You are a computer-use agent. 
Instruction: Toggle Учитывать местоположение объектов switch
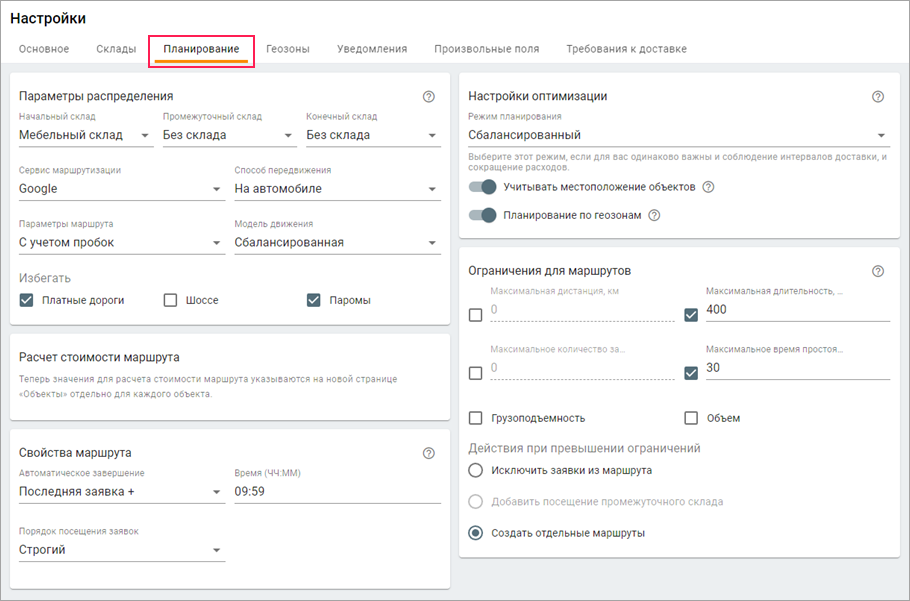tap(483, 187)
